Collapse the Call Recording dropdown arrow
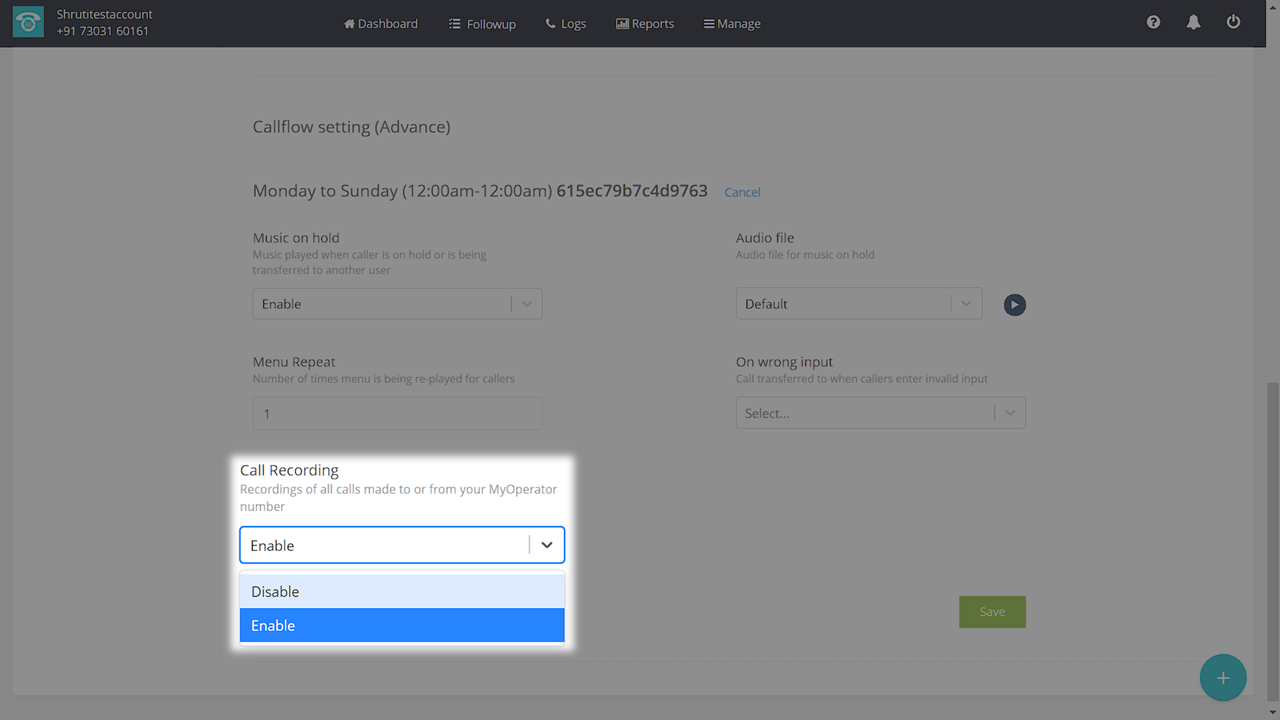1280x720 pixels. 547,546
